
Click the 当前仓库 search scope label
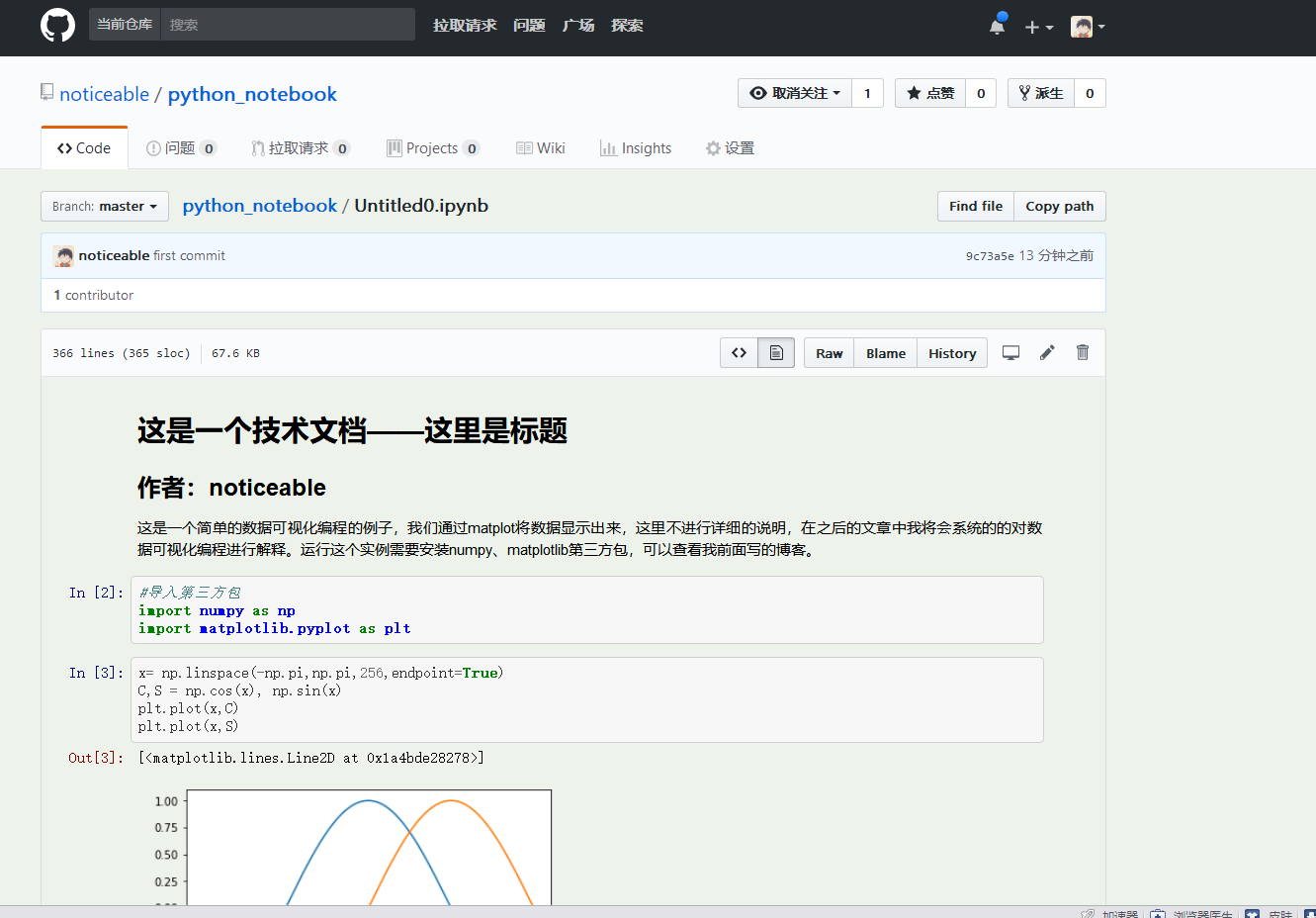(125, 25)
